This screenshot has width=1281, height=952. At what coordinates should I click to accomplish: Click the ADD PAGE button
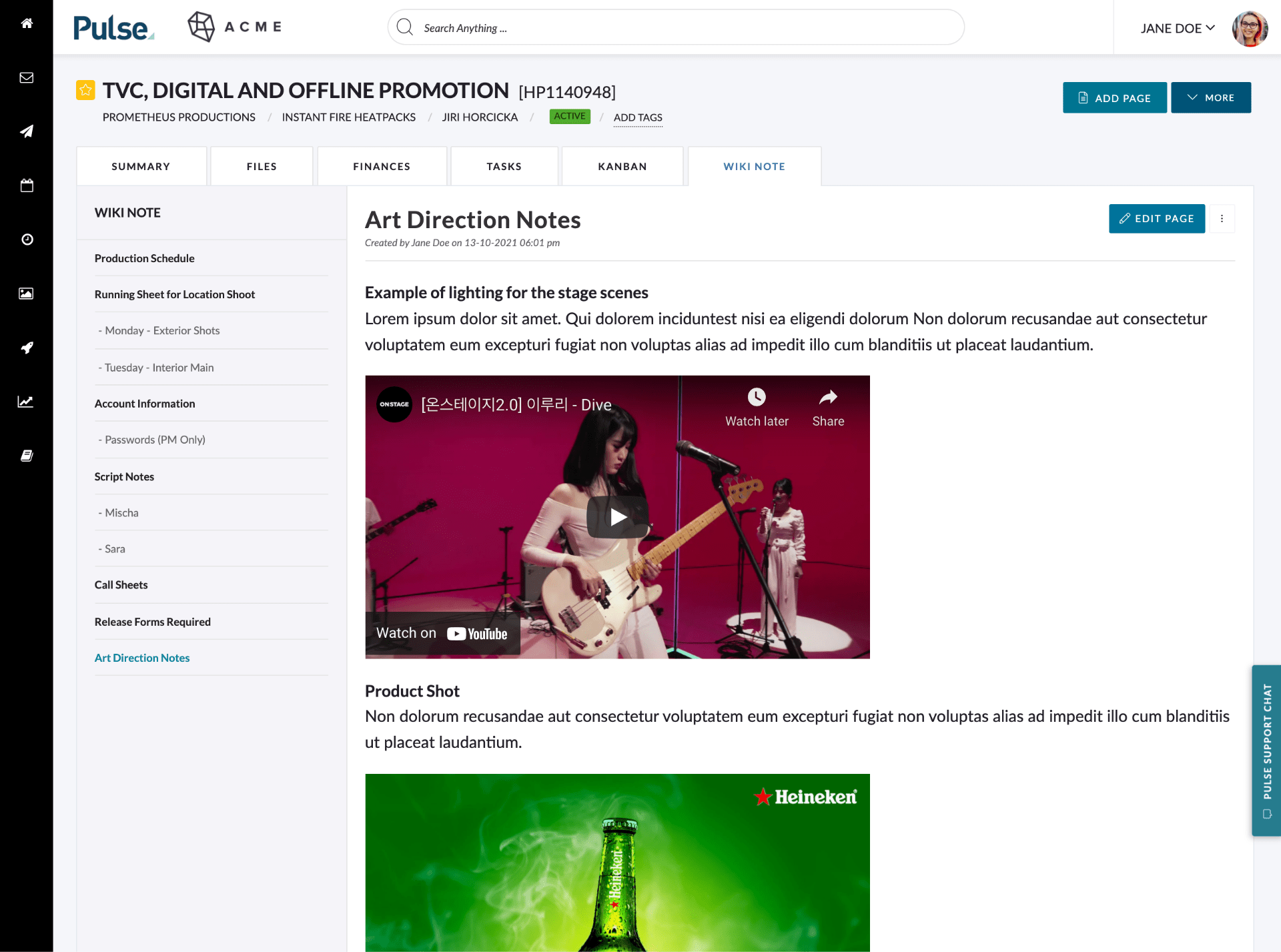click(x=1114, y=97)
